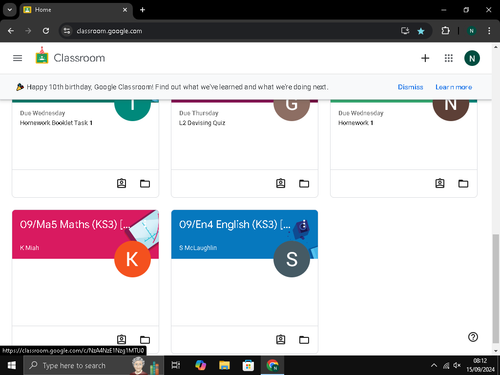This screenshot has height=375, width=500.
Task: Dismiss the birthday banner
Action: tap(410, 87)
